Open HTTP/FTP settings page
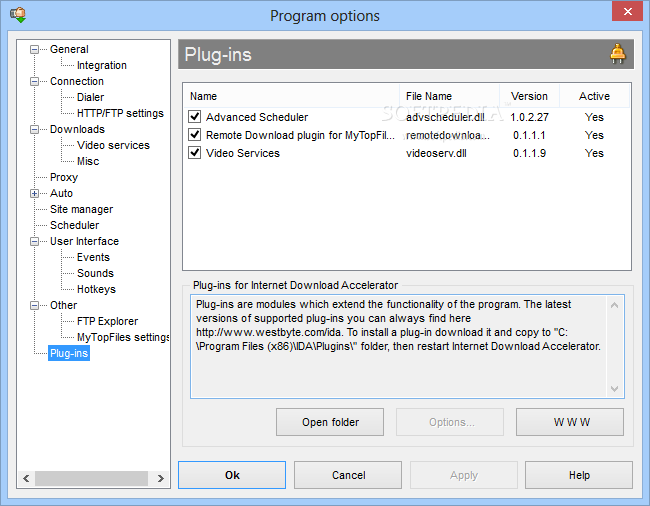The height and width of the screenshot is (506, 650). (120, 113)
